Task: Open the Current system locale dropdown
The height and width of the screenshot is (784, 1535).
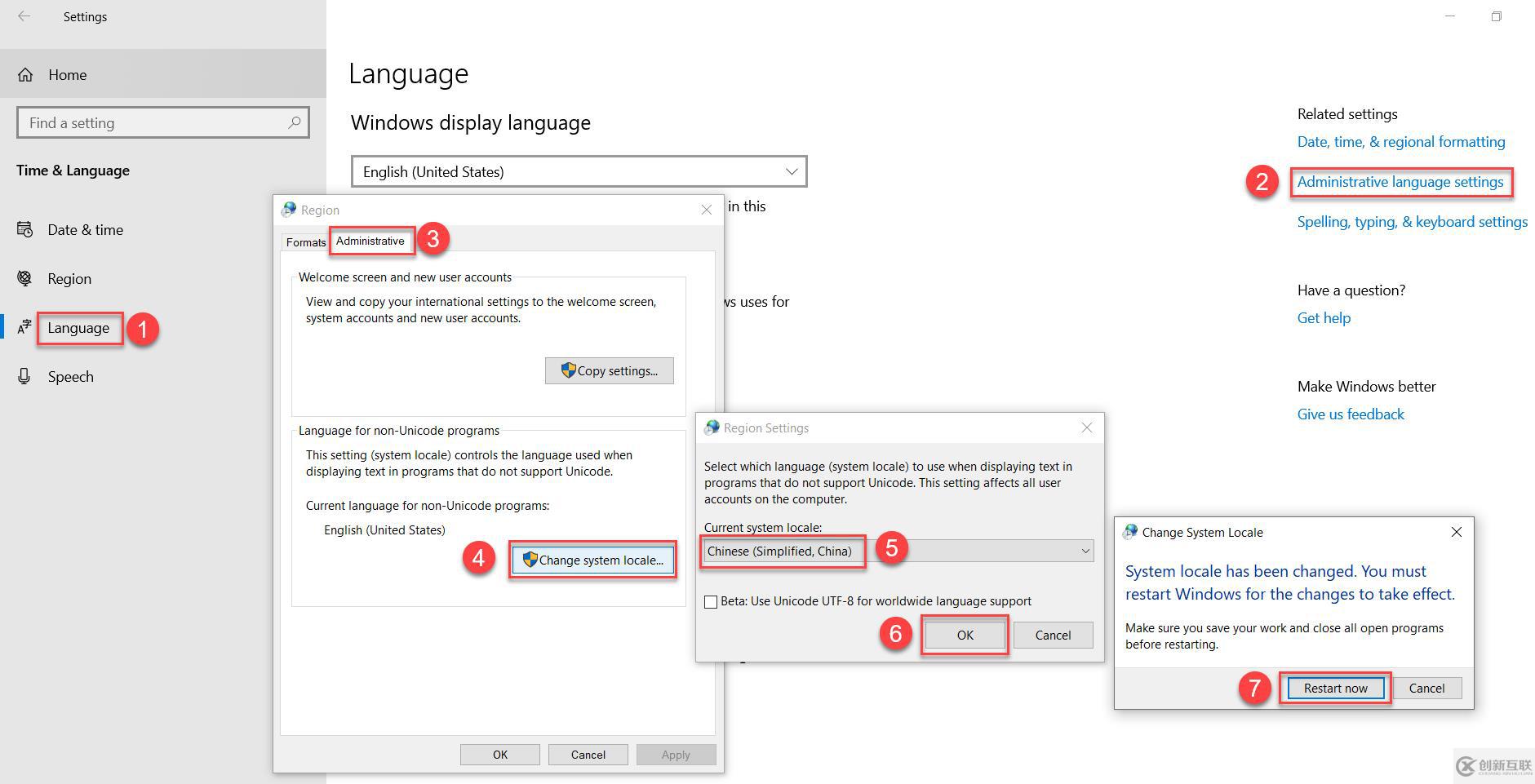Action: point(898,551)
